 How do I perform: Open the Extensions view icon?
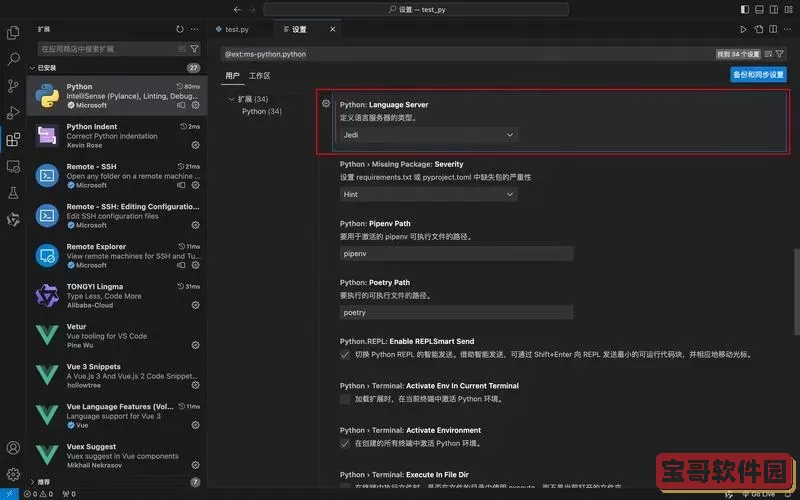coord(13,139)
